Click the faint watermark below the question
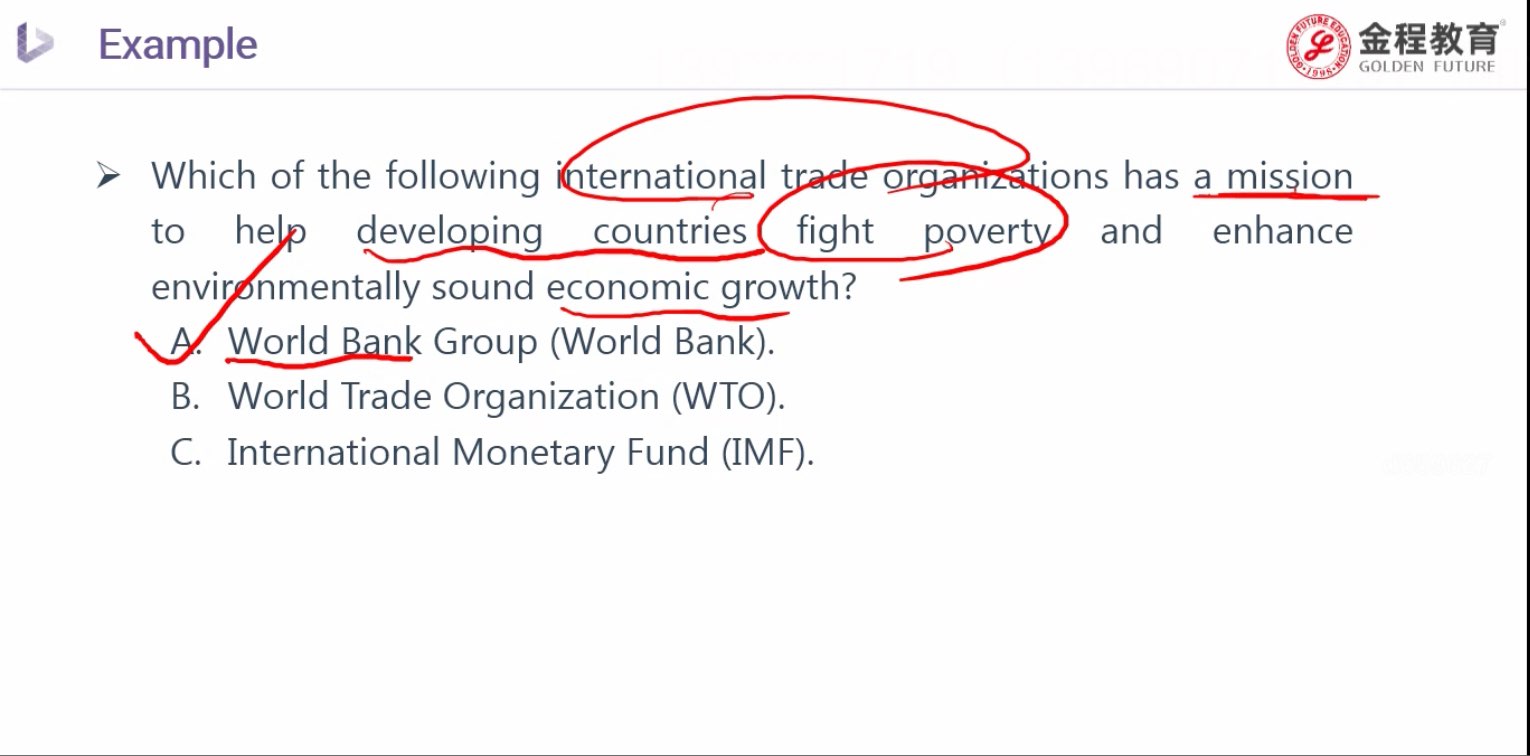Image resolution: width=1530 pixels, height=756 pixels. [1436, 464]
